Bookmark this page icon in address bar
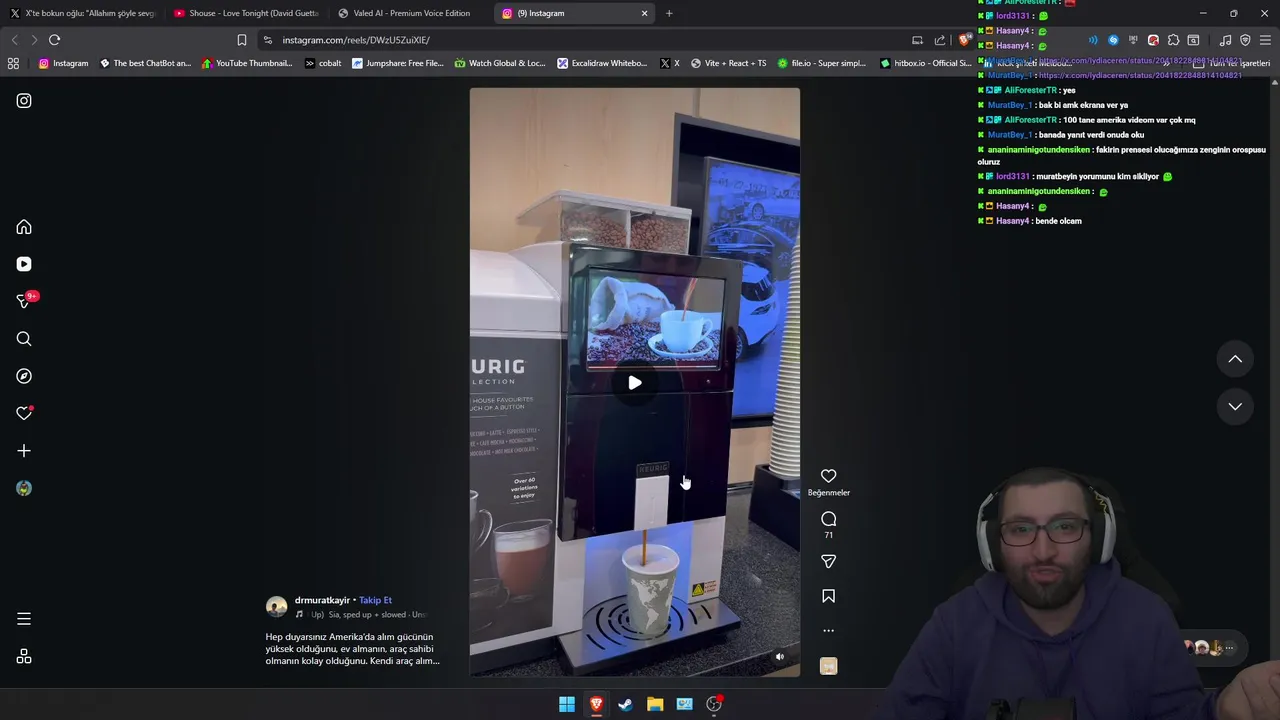Image resolution: width=1280 pixels, height=720 pixels. pos(241,40)
